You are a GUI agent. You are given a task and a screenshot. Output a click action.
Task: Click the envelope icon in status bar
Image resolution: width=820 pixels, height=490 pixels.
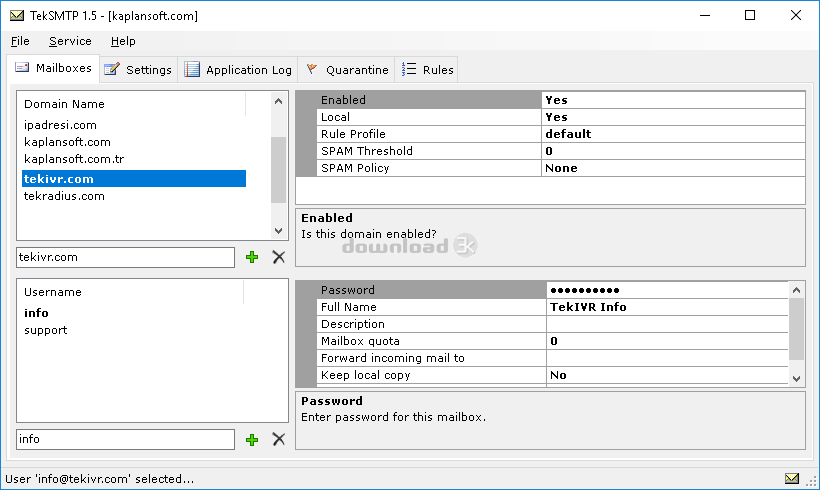click(792, 478)
